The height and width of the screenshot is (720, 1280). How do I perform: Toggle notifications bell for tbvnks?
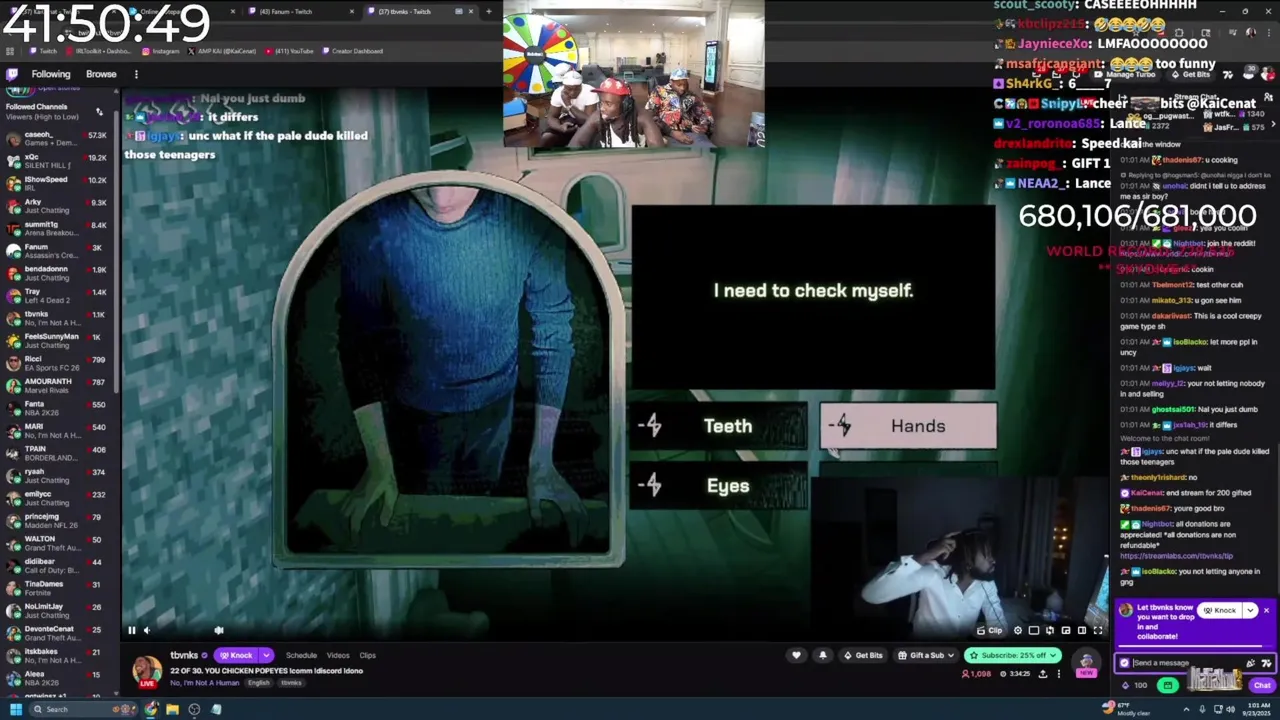click(x=823, y=655)
